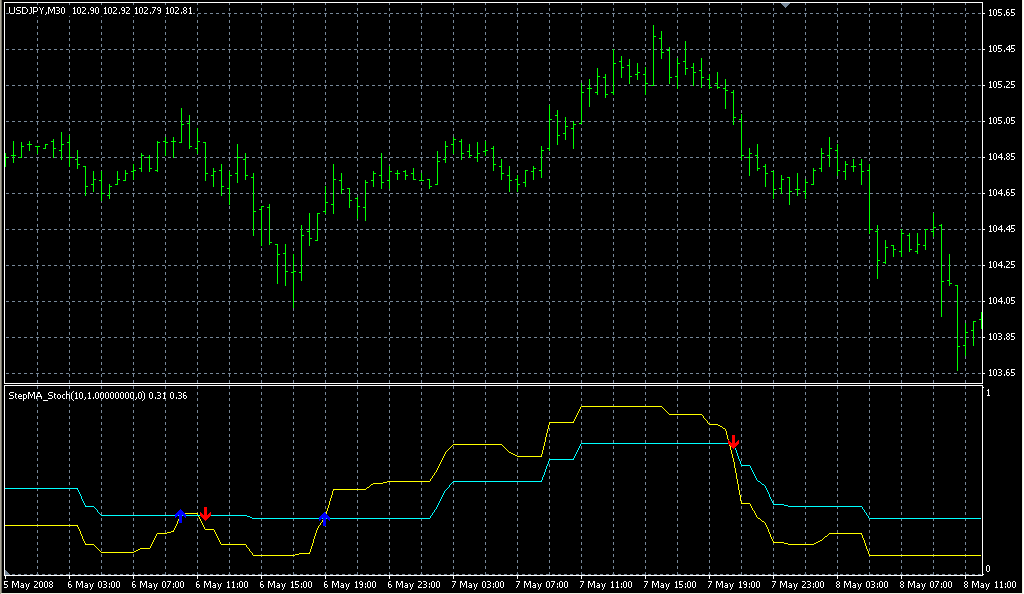Click the red down arrow near 6 May 11:00
The image size is (1024, 594).
205,514
